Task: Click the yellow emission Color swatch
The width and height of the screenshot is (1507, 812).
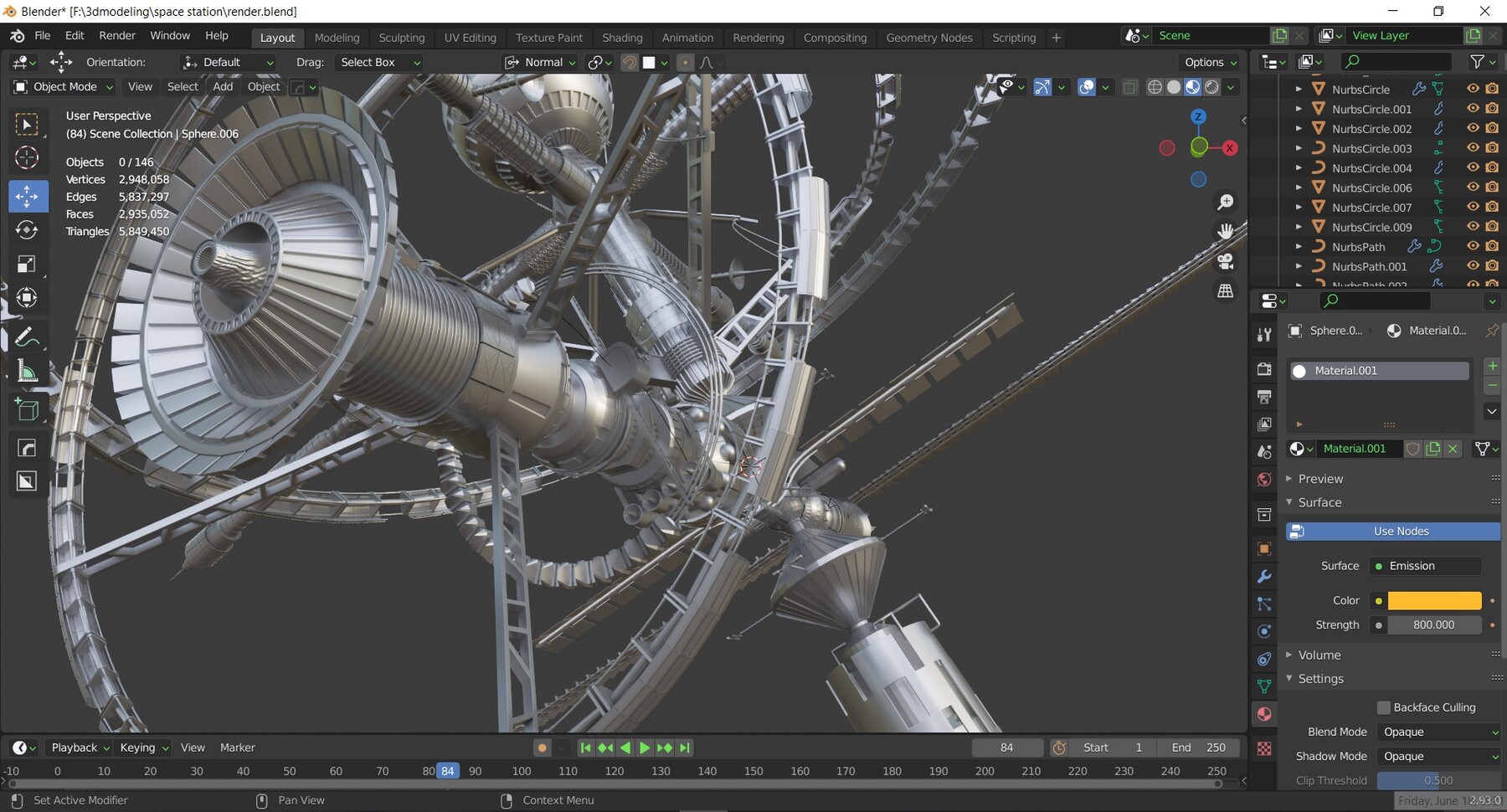Action: [1434, 600]
